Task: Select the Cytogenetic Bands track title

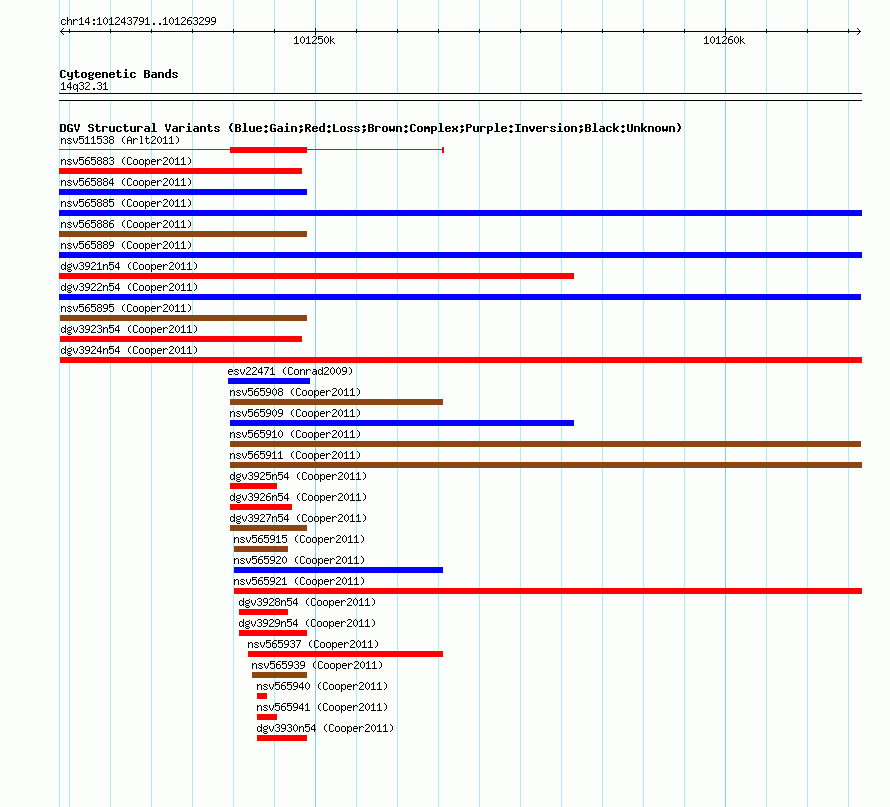Action: pyautogui.click(x=119, y=74)
